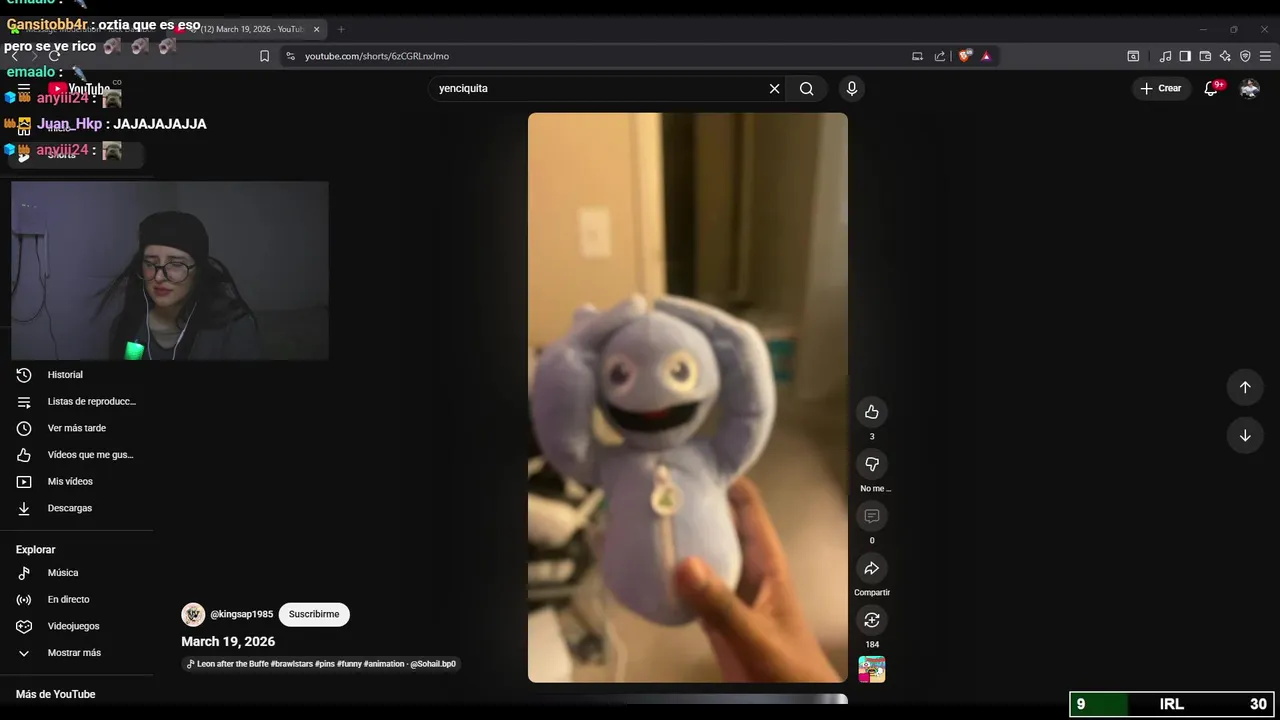Play or pause the Short video
Screen dimensions: 1280x720
(688, 398)
